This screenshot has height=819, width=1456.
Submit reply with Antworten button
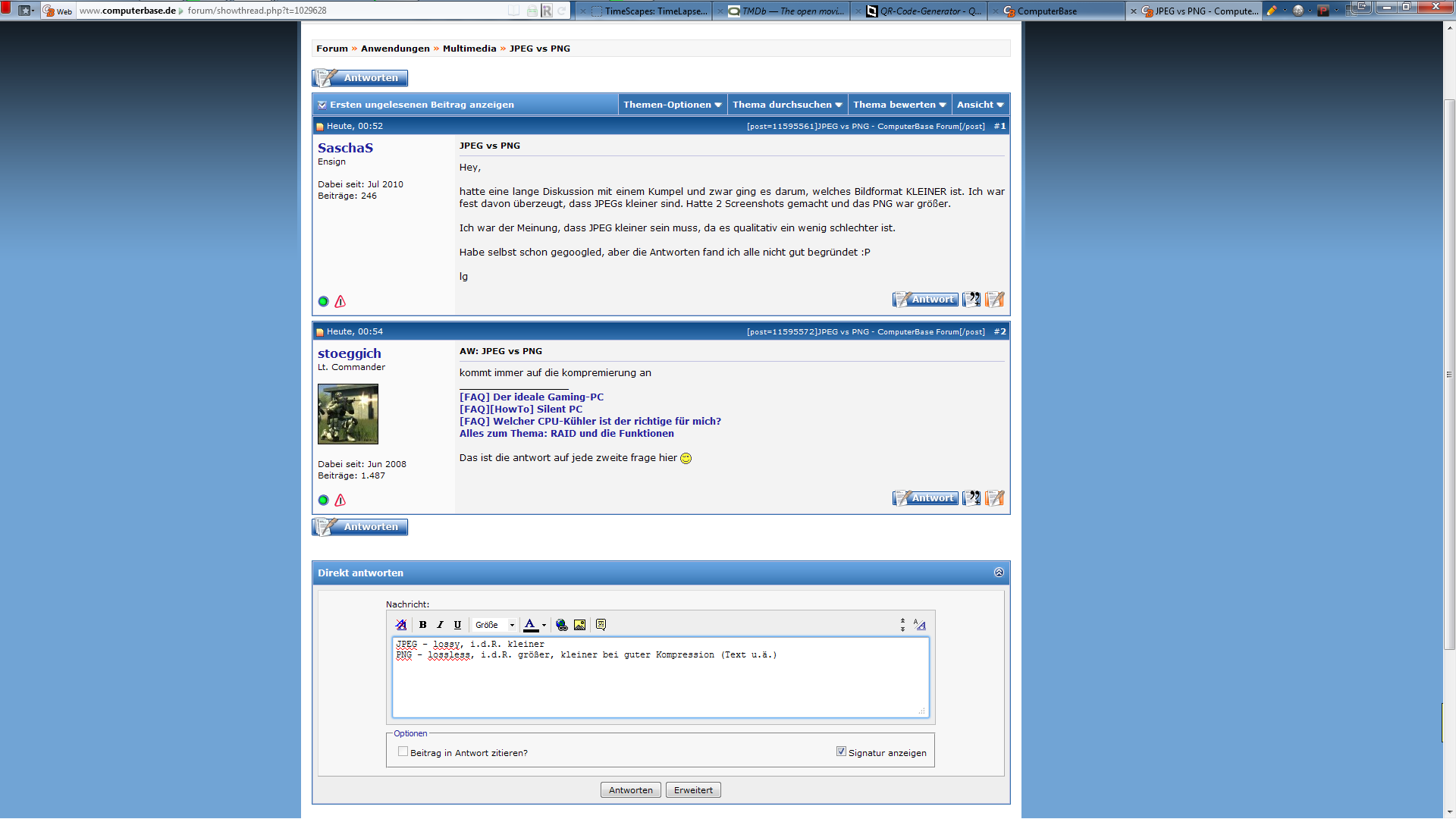tap(630, 790)
